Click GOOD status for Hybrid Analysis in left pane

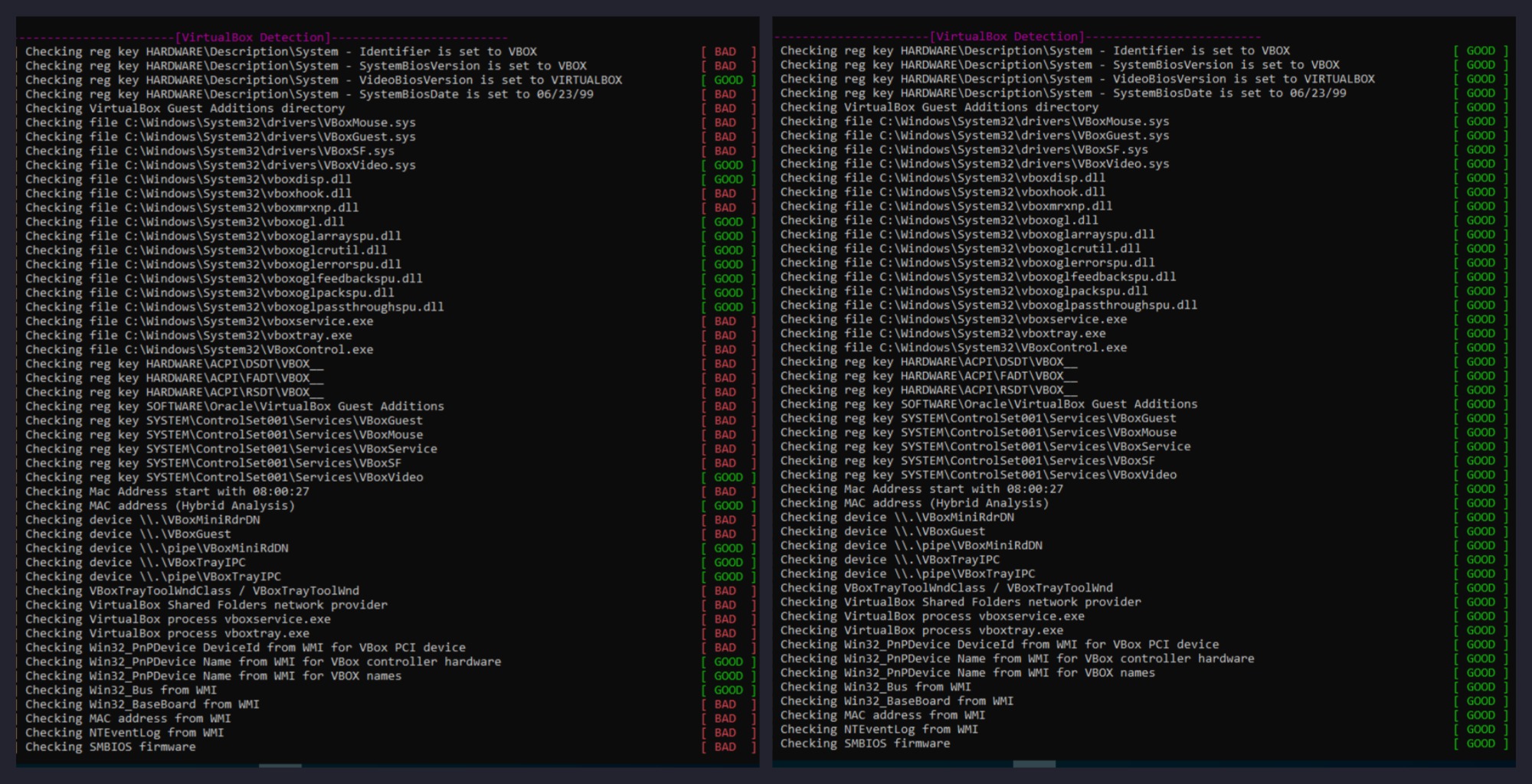tap(728, 505)
